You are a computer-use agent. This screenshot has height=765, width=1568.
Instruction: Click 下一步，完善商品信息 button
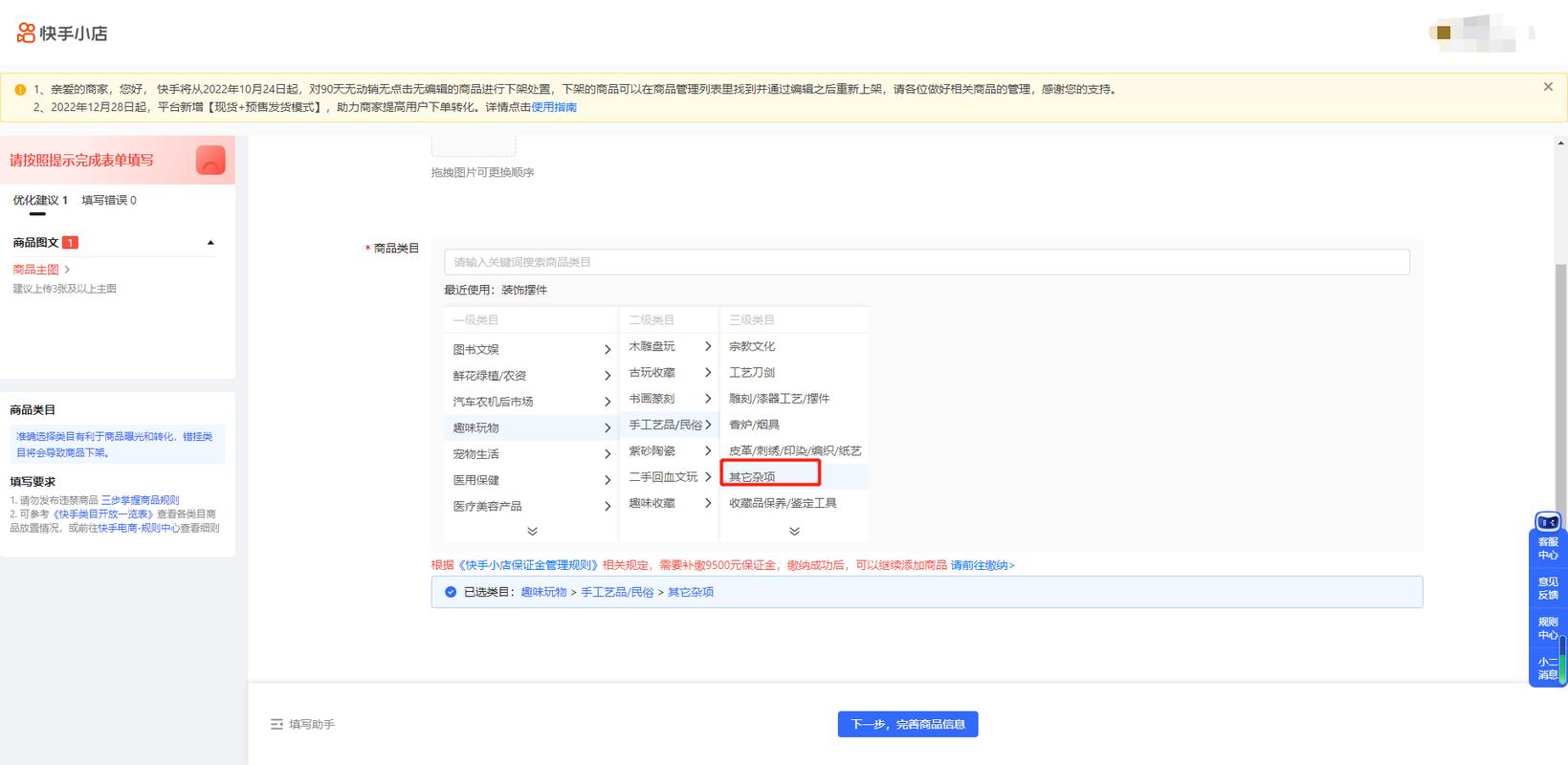click(908, 724)
